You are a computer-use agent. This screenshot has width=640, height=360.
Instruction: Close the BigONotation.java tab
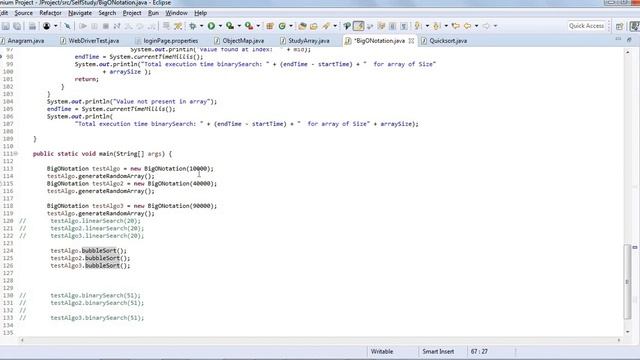coord(411,41)
